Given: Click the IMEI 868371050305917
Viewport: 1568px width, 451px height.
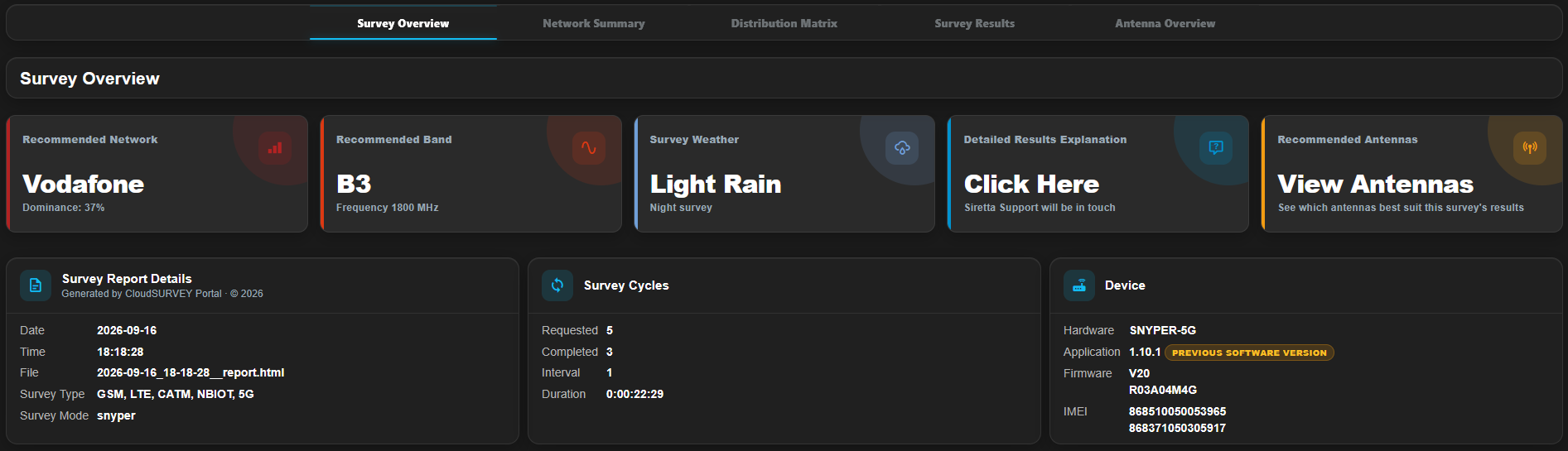Looking at the screenshot, I should (x=1177, y=428).
